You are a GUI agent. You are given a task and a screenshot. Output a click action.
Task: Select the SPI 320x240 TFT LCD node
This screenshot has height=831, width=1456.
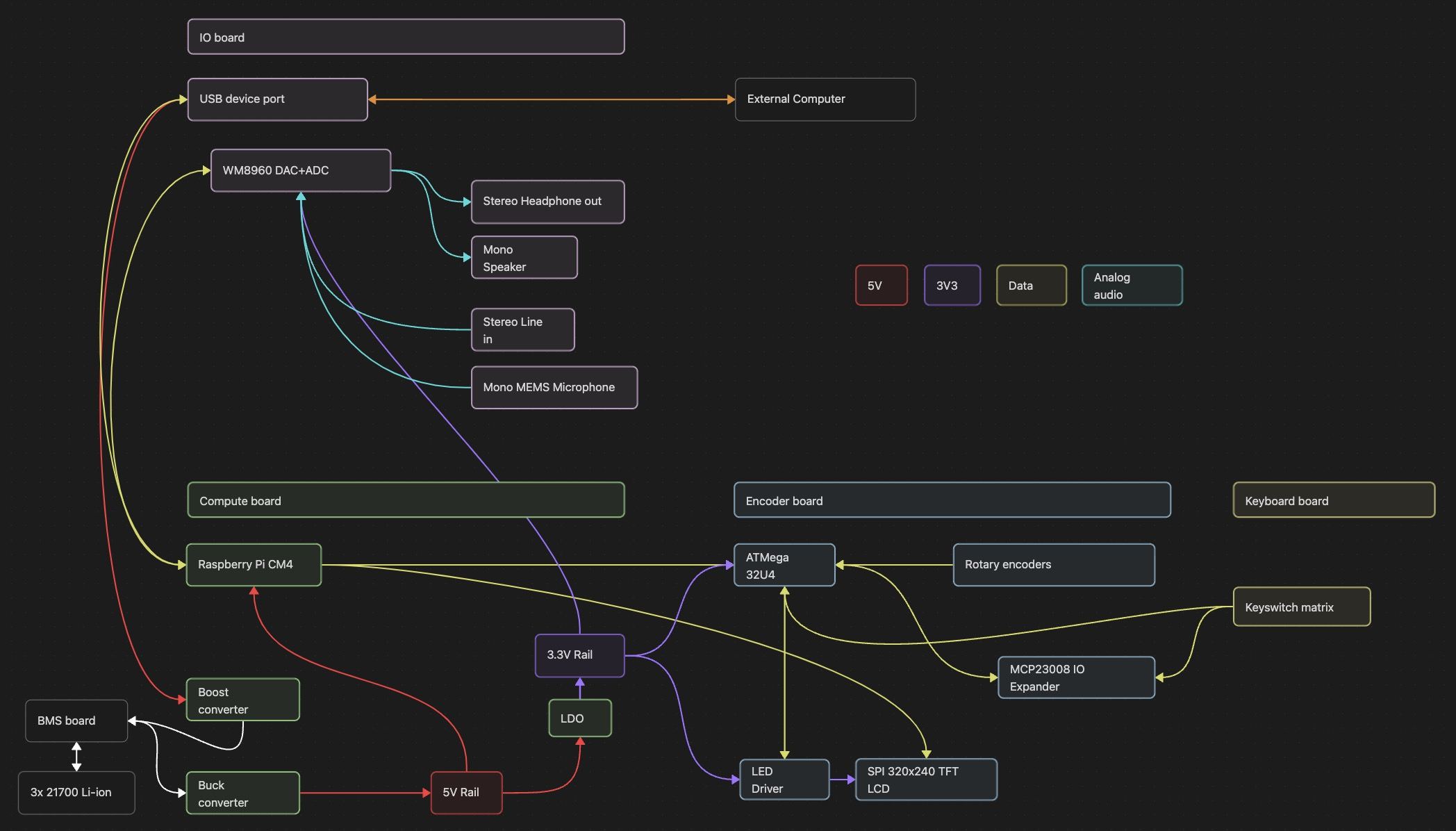pos(925,780)
